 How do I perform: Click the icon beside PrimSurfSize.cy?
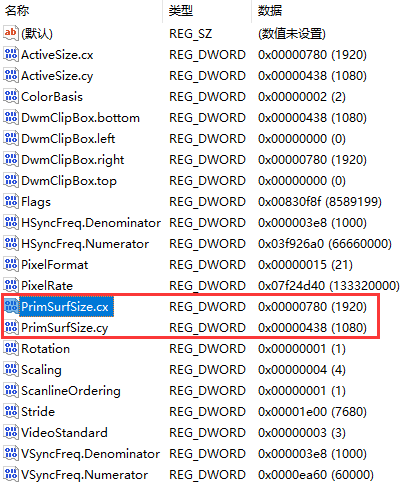click(11, 327)
